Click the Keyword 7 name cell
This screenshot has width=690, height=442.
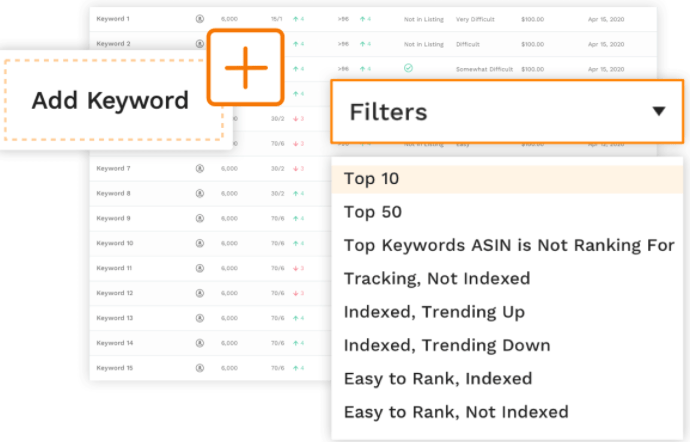113,168
